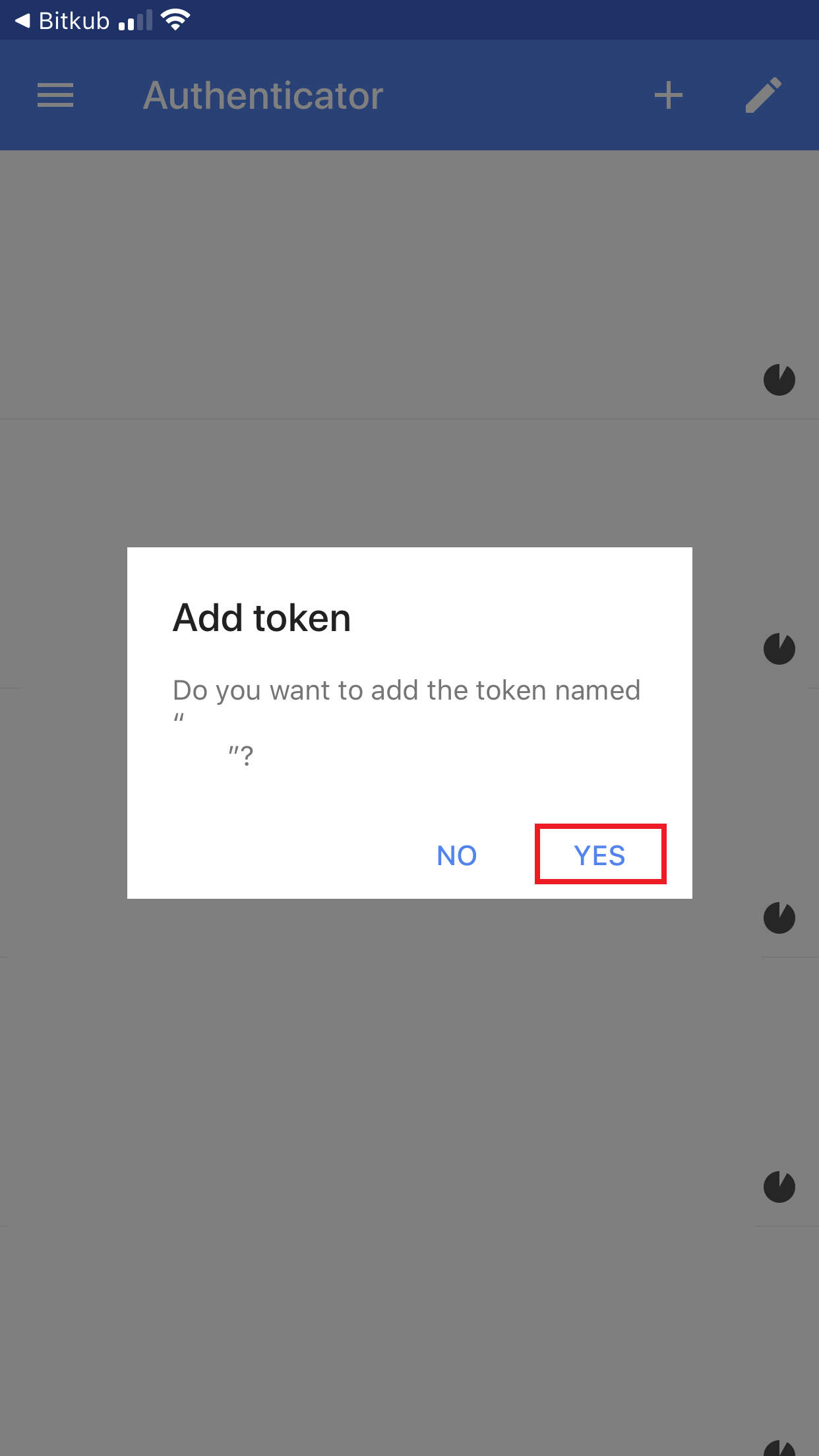This screenshot has width=819, height=1456.
Task: Tap the dialog question text
Action: tap(406, 690)
